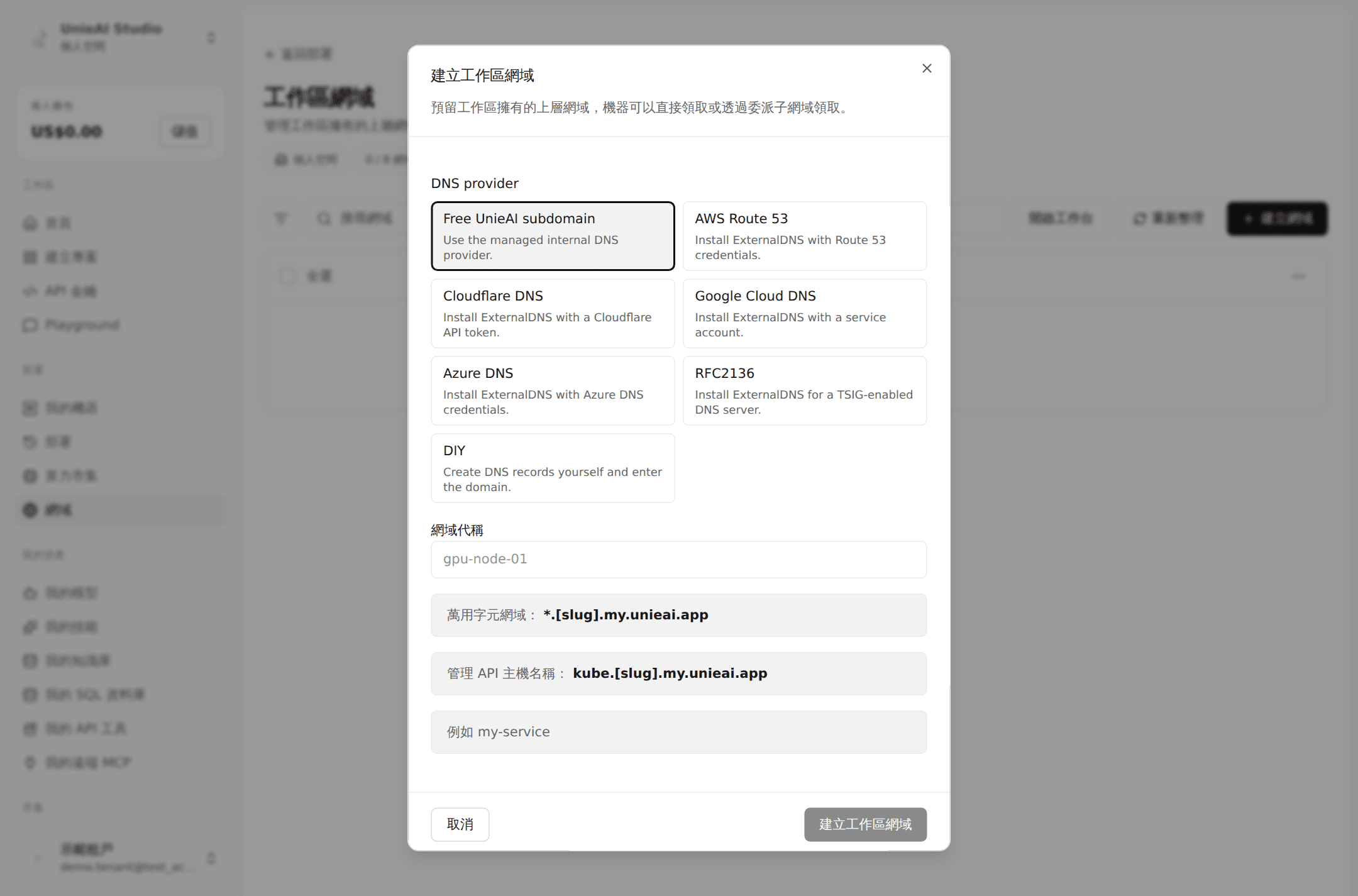Click the create domain button in background page
The image size is (1358, 896).
coord(1277,218)
